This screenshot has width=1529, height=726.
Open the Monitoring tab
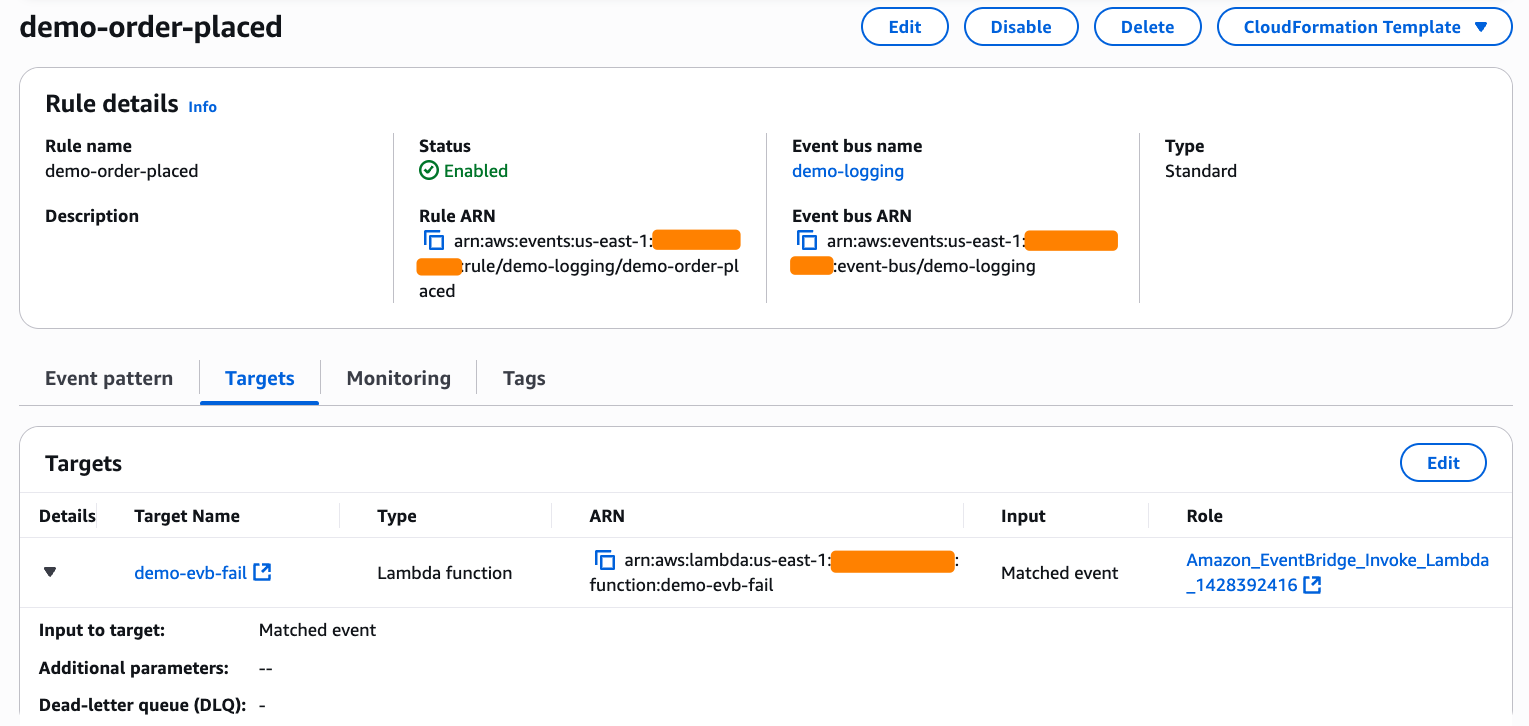[x=399, y=379]
